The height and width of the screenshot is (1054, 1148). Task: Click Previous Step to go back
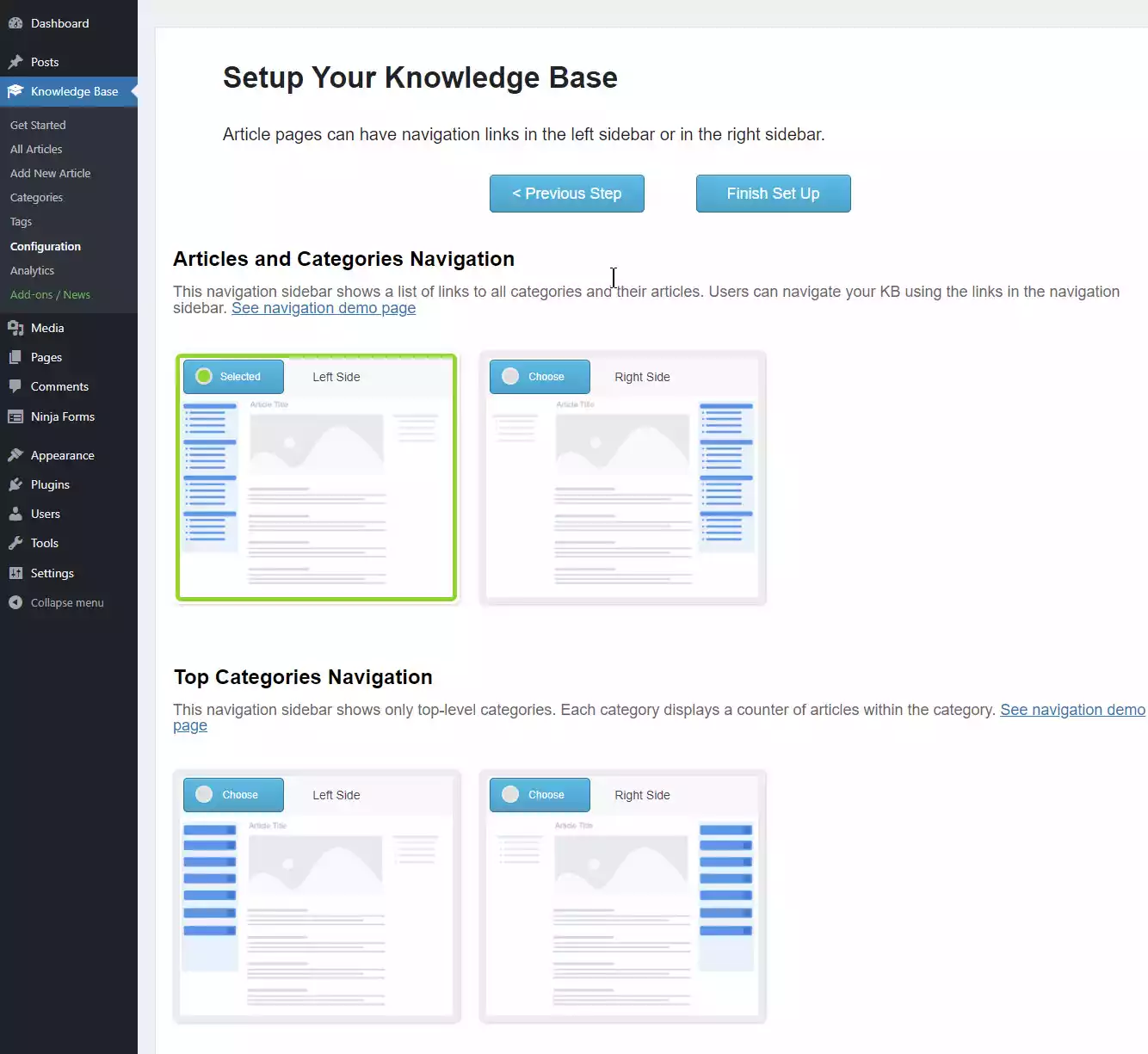(x=566, y=193)
